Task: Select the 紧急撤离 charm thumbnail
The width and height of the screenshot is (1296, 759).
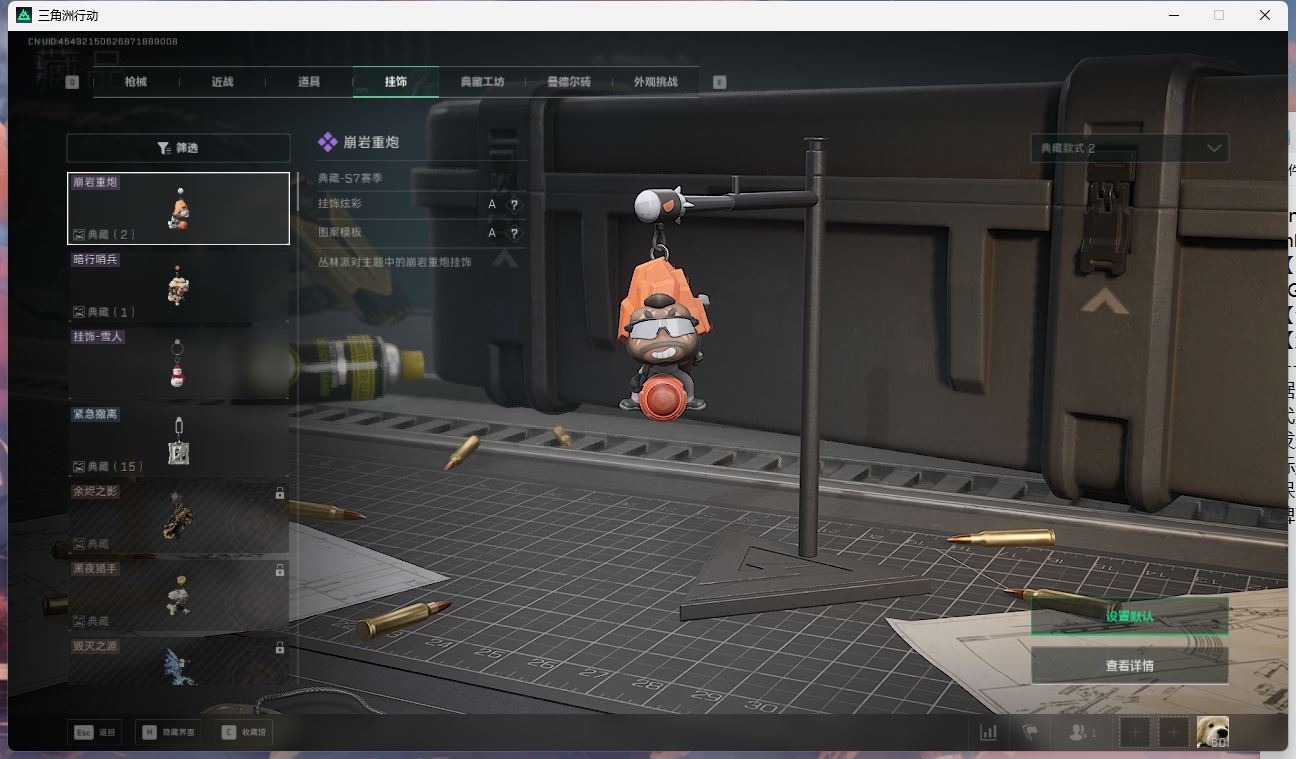Action: tap(178, 440)
